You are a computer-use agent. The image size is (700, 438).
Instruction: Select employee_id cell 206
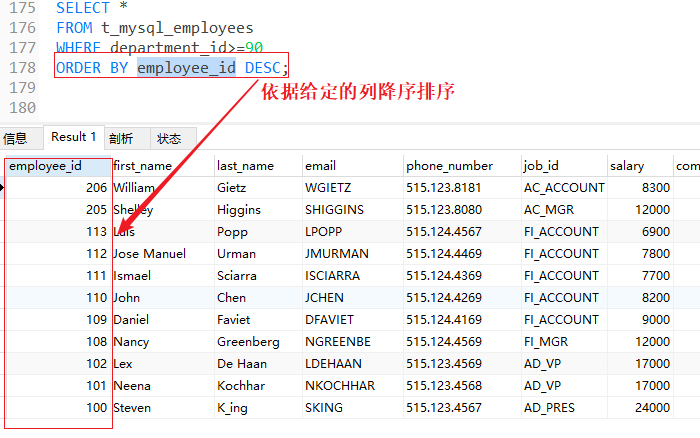point(58,188)
